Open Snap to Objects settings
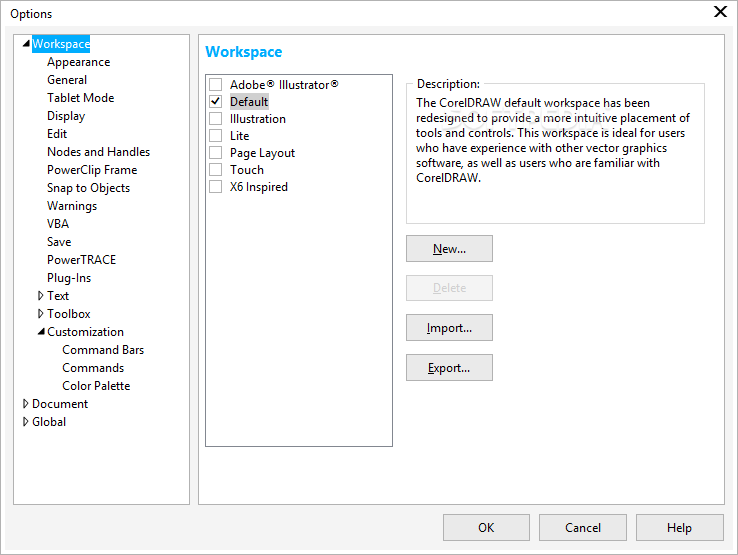This screenshot has width=738, height=555. [88, 188]
